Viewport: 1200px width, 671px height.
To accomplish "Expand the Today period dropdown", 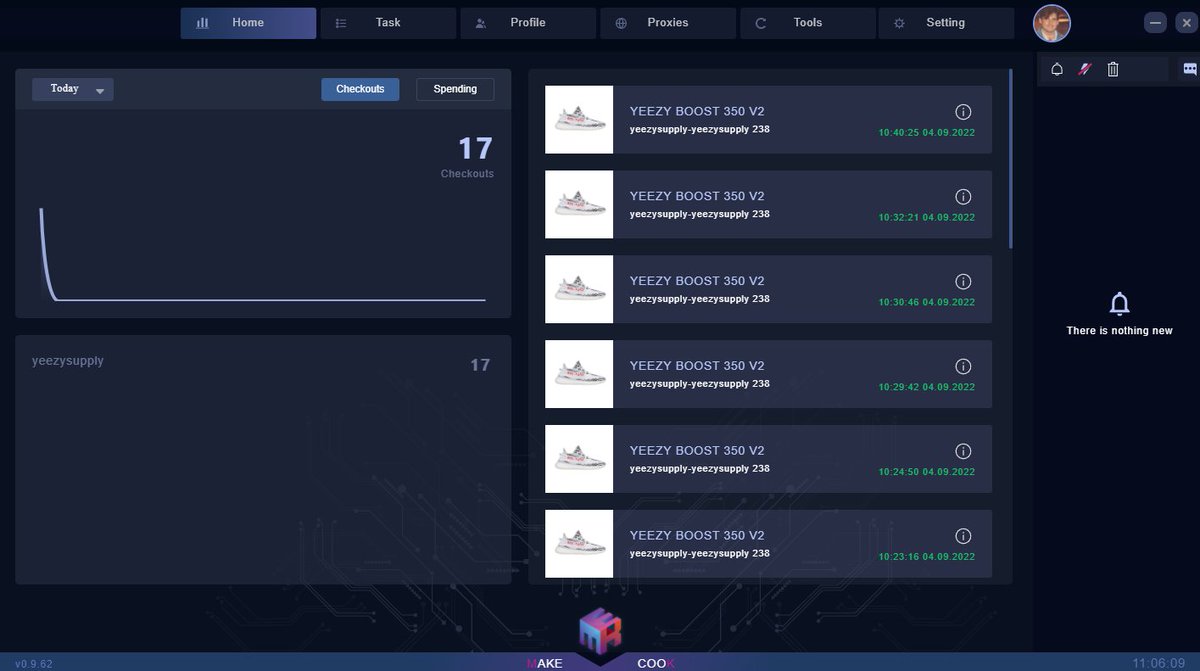I will click(x=73, y=89).
